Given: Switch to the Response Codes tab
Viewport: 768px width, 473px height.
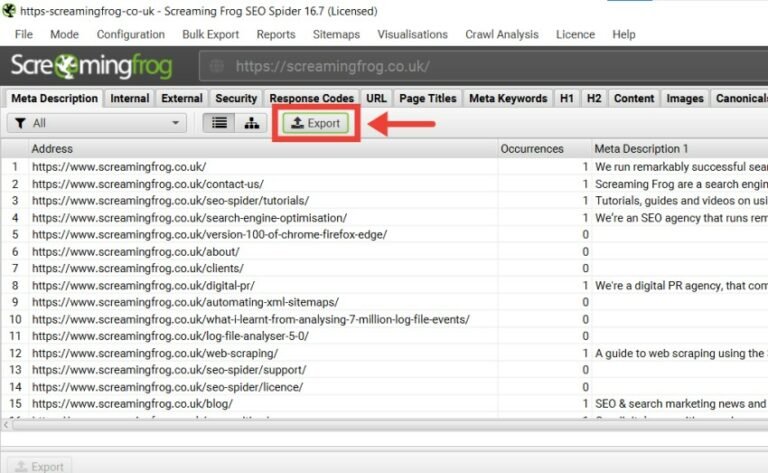Looking at the screenshot, I should (311, 98).
